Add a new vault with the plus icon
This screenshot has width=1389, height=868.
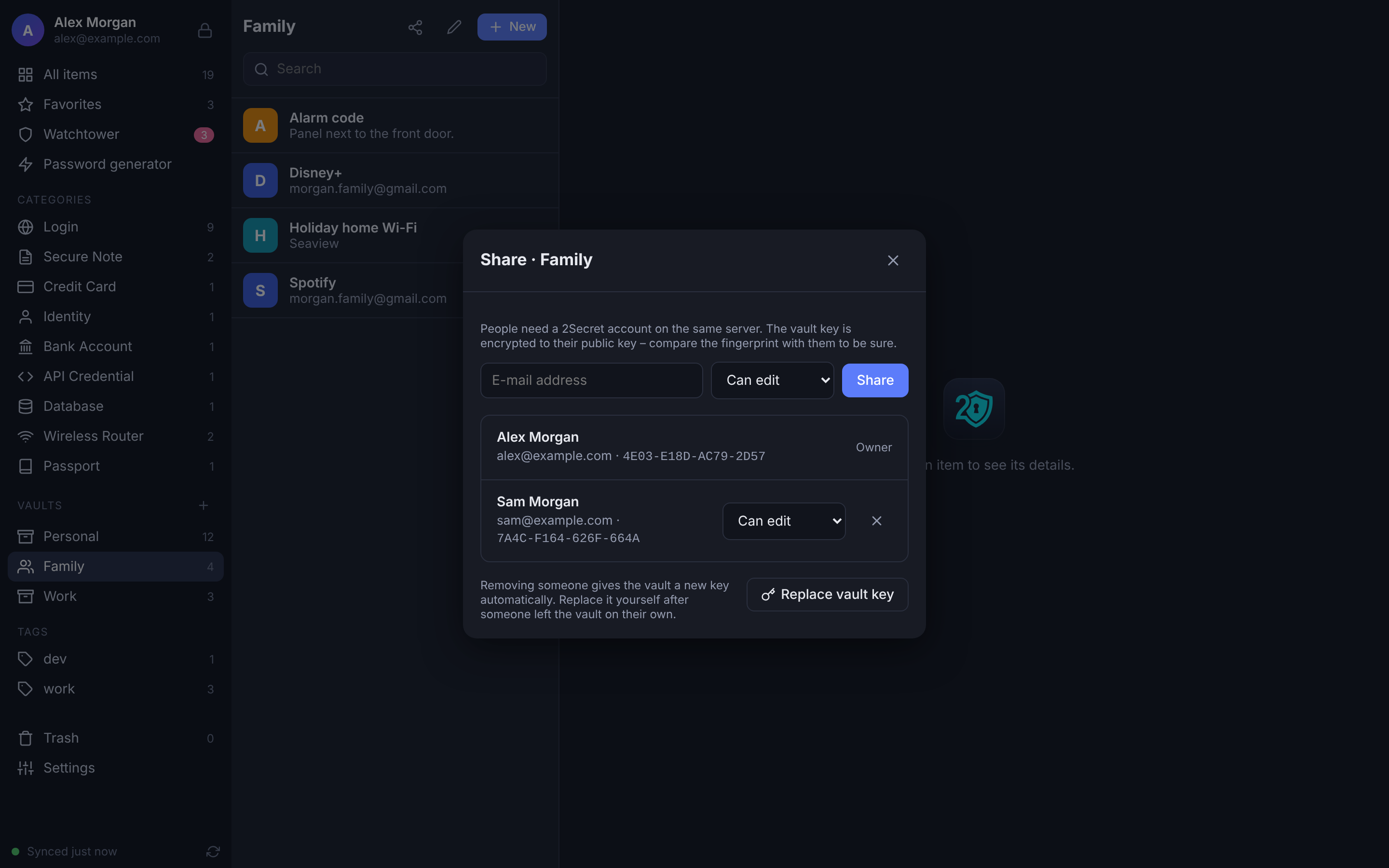click(x=203, y=505)
